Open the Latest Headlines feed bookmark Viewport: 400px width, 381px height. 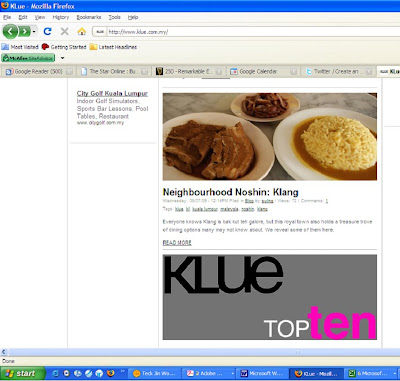click(x=113, y=47)
